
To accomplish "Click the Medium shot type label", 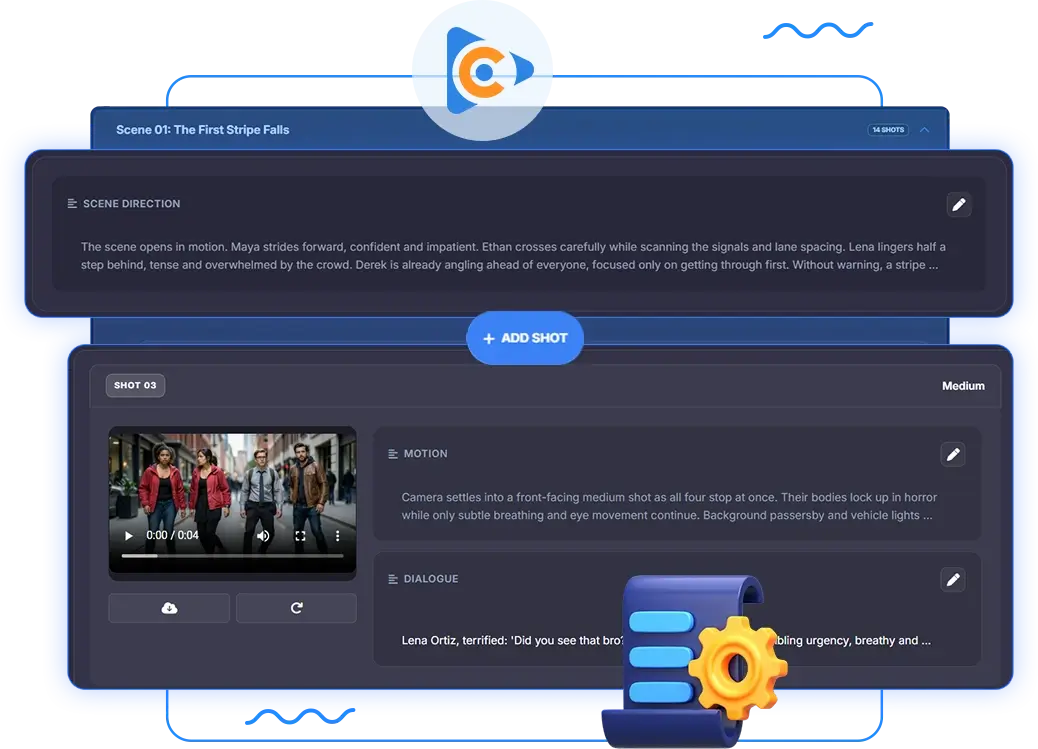I will 963,386.
